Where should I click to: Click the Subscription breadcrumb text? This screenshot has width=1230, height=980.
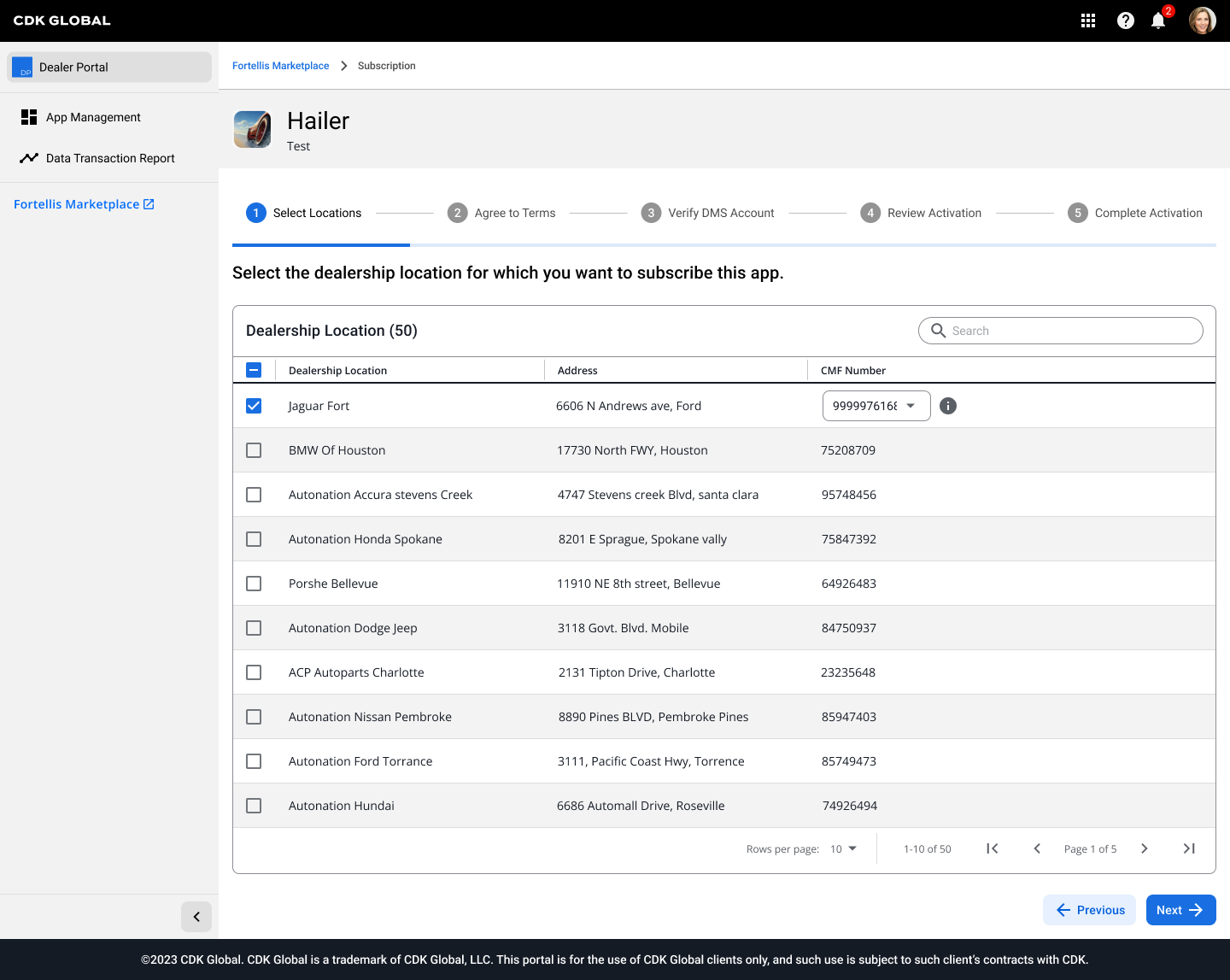pos(387,66)
